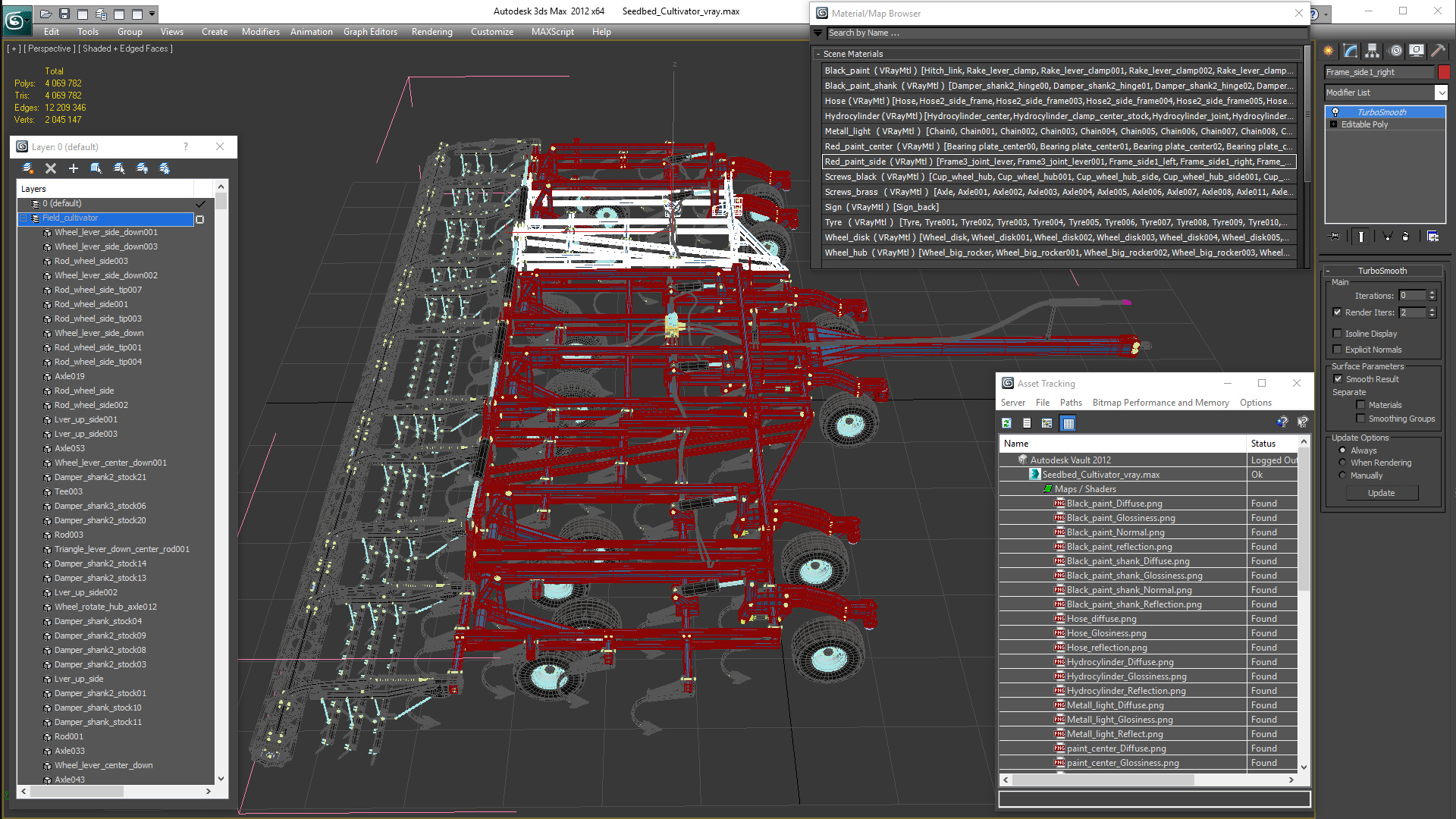1456x819 pixels.
Task: Expand the Editable Poly stack entry
Action: point(1333,124)
